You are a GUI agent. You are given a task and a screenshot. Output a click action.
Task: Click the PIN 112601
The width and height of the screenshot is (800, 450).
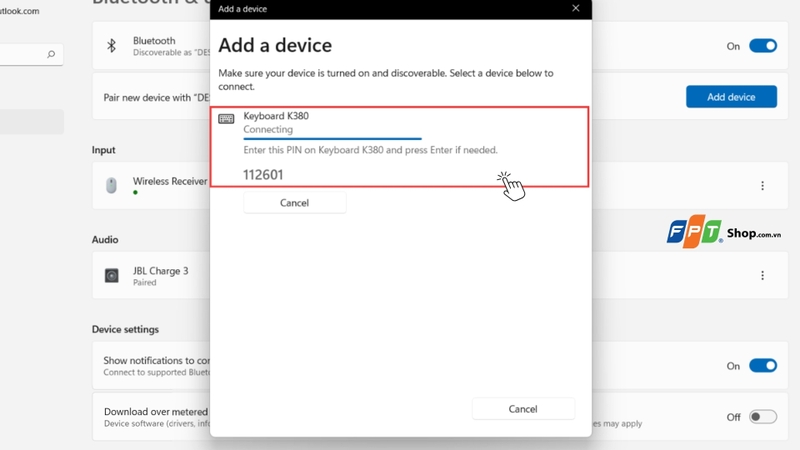click(263, 175)
